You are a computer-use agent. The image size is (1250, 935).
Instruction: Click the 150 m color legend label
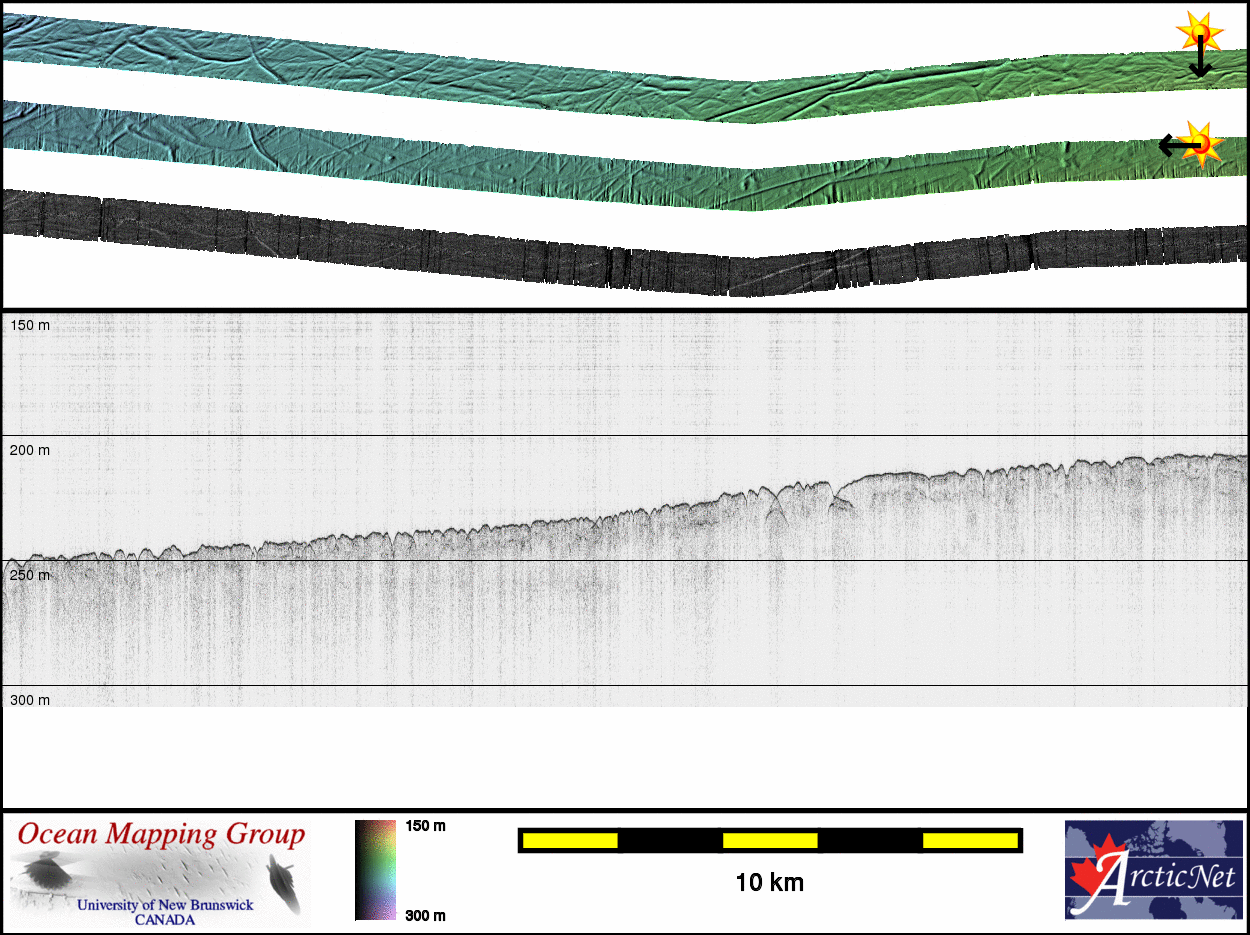(425, 826)
